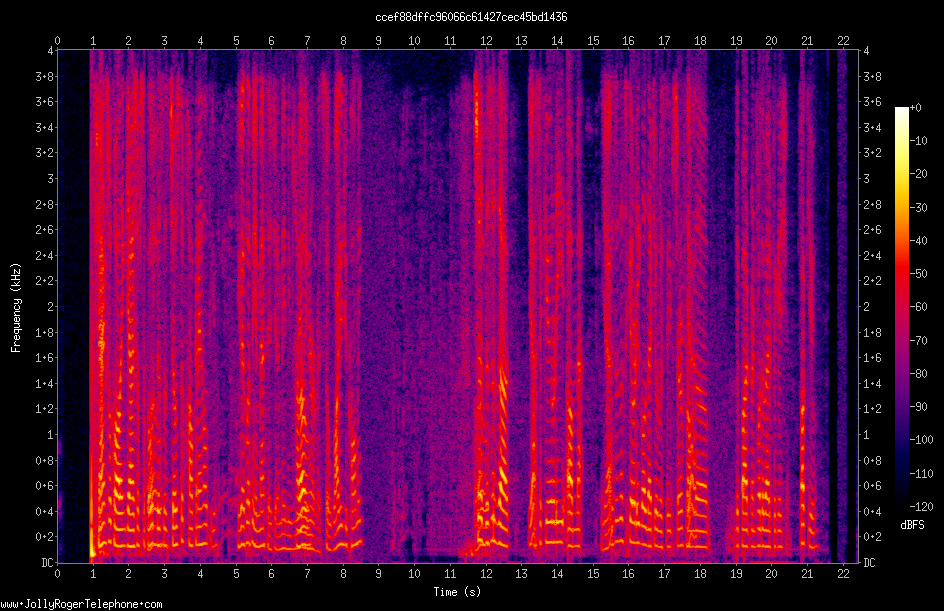Click the -30 value on the color scale
944x611 pixels.
click(x=919, y=208)
